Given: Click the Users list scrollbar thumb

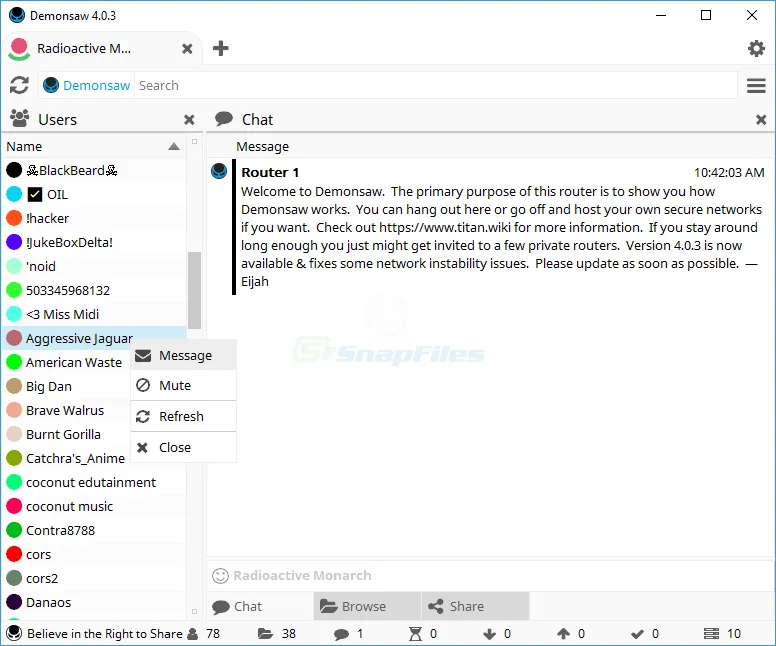Looking at the screenshot, I should tap(194, 291).
